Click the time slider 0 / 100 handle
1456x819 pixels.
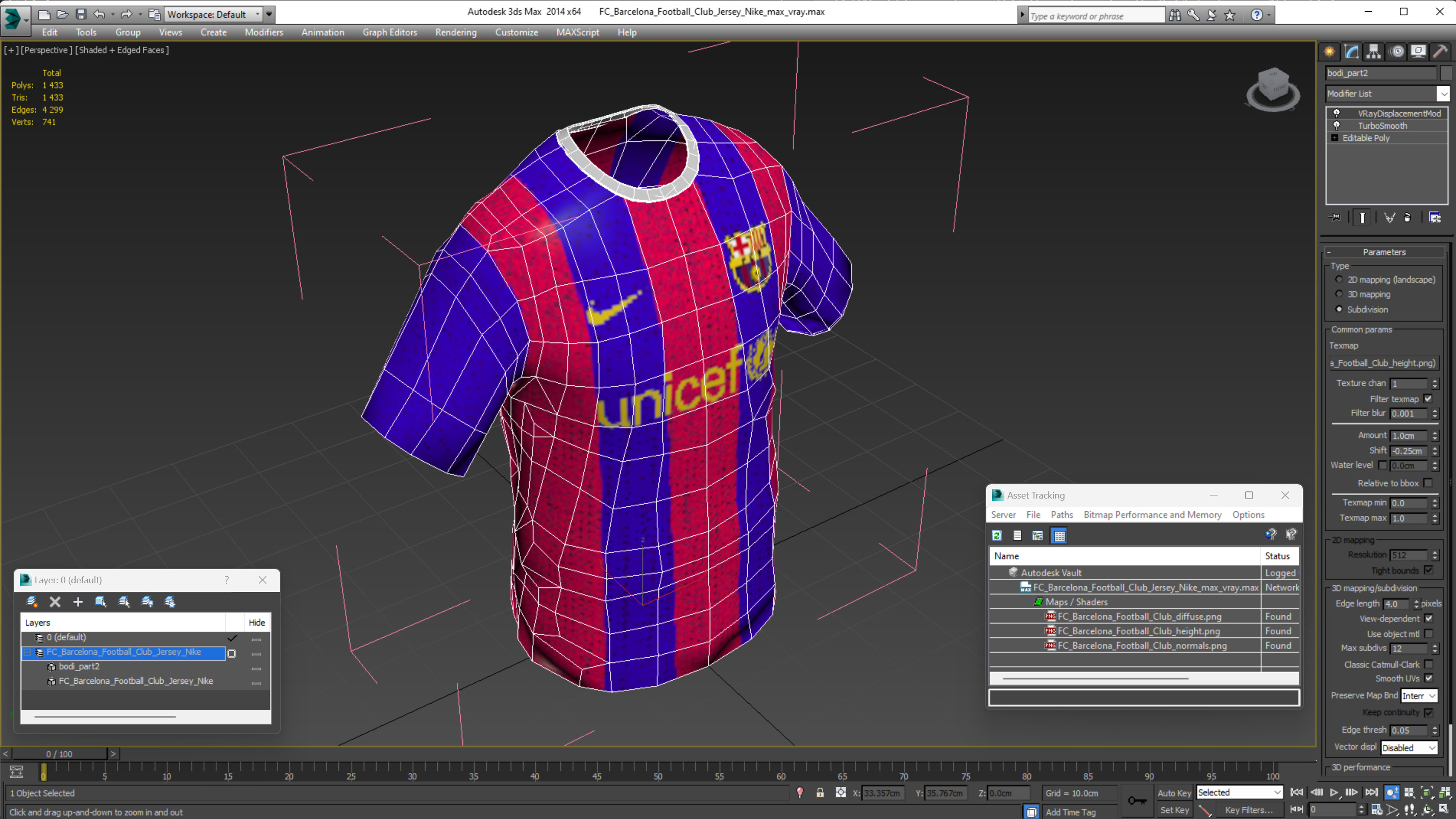pos(59,754)
